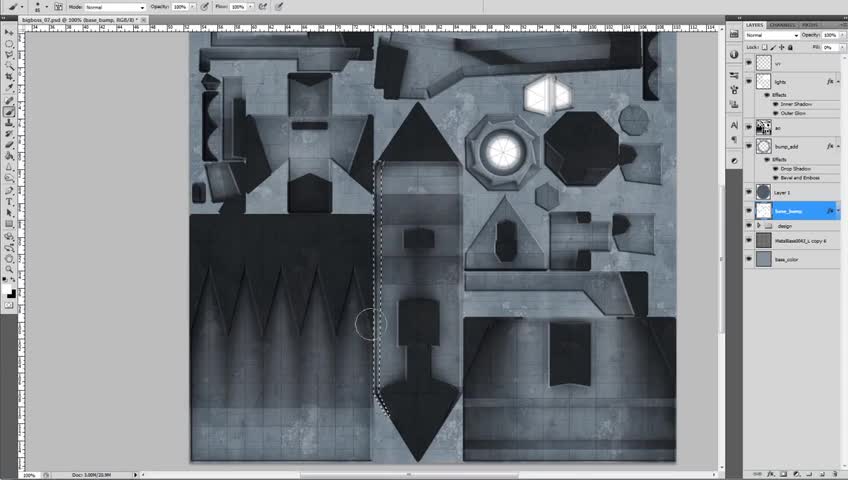Select the Type tool

click(9, 202)
